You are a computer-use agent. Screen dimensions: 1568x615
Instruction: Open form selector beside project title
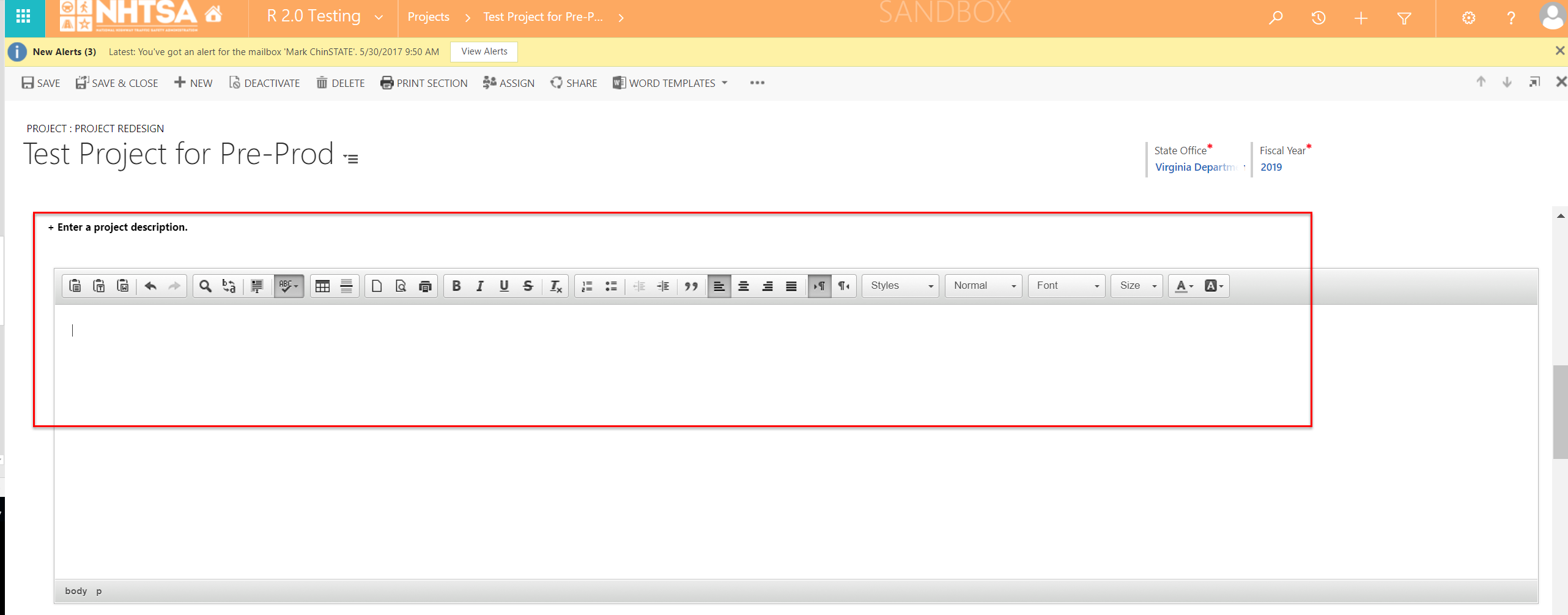coord(351,158)
